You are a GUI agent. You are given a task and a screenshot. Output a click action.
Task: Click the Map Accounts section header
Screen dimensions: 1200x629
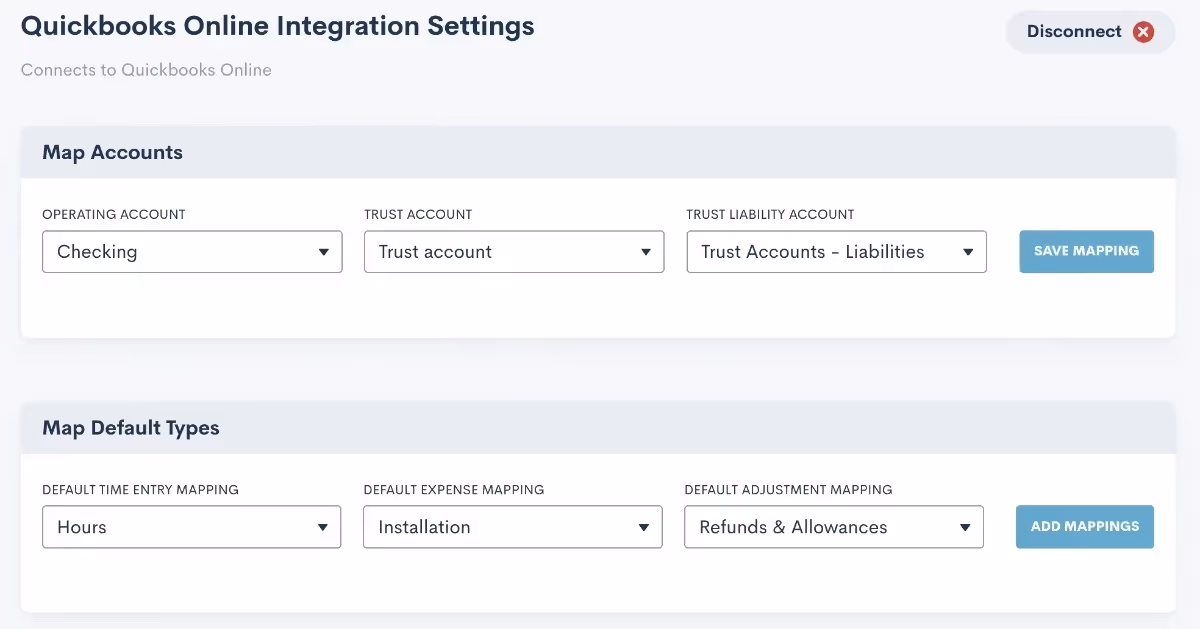[x=112, y=153]
